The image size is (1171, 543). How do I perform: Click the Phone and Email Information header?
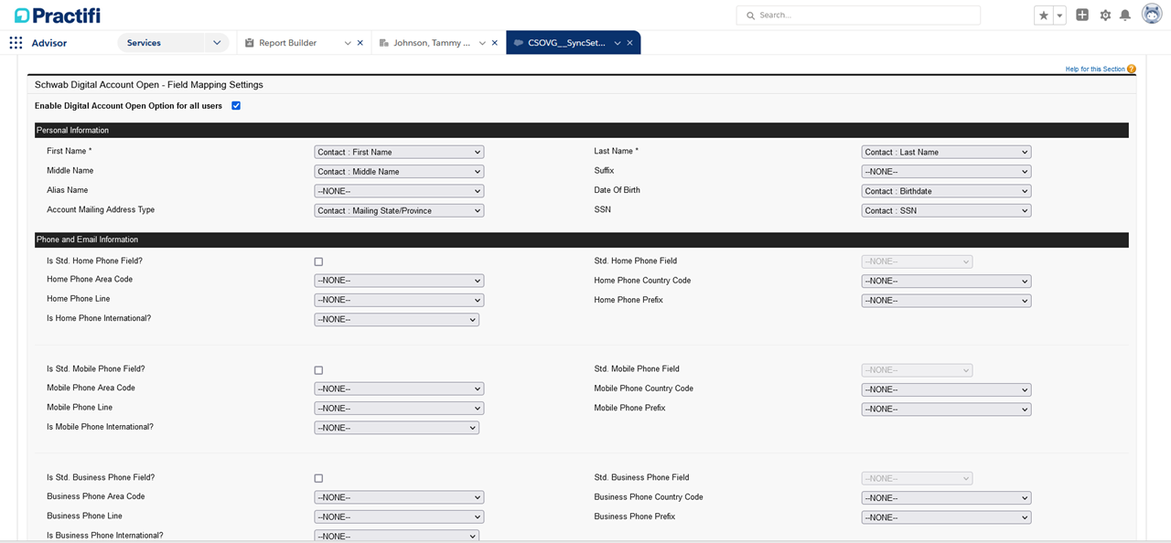(x=581, y=240)
